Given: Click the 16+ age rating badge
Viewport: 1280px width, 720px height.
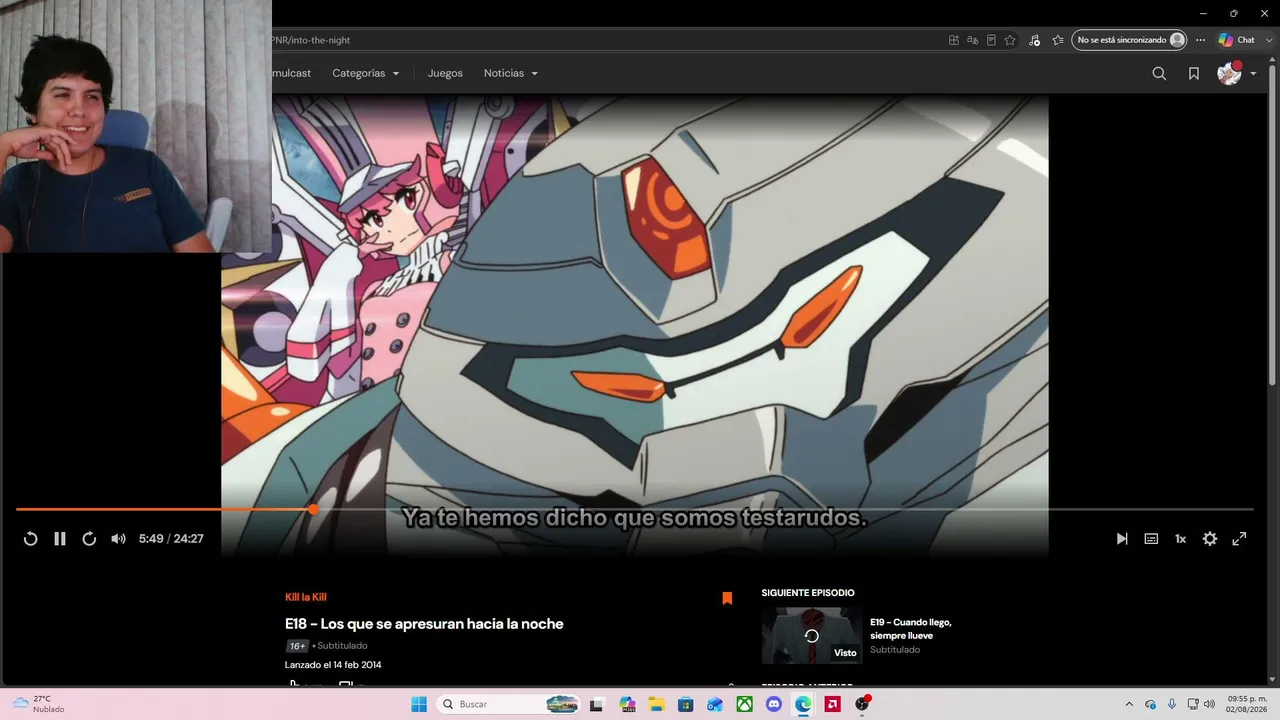Looking at the screenshot, I should pyautogui.click(x=297, y=646).
